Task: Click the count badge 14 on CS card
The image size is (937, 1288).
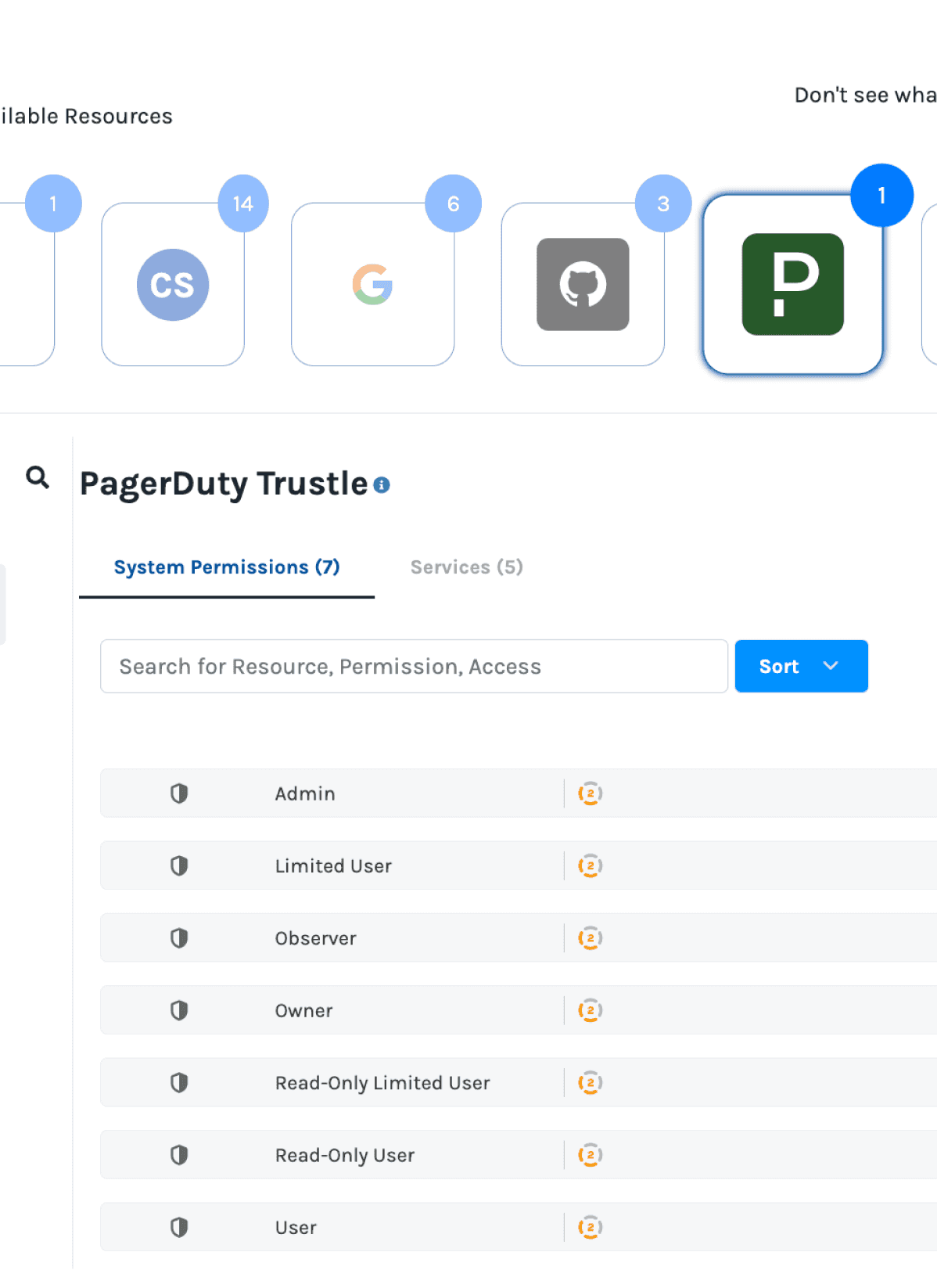Action: [243, 203]
